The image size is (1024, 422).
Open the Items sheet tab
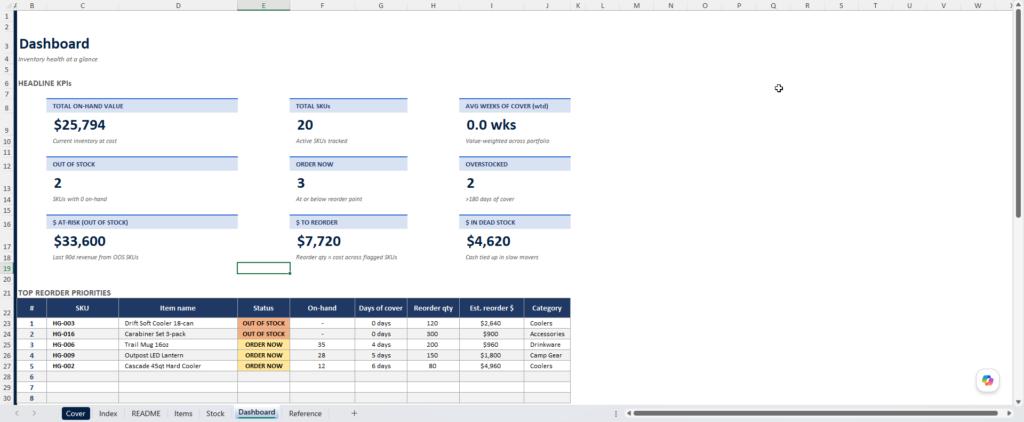coord(184,414)
